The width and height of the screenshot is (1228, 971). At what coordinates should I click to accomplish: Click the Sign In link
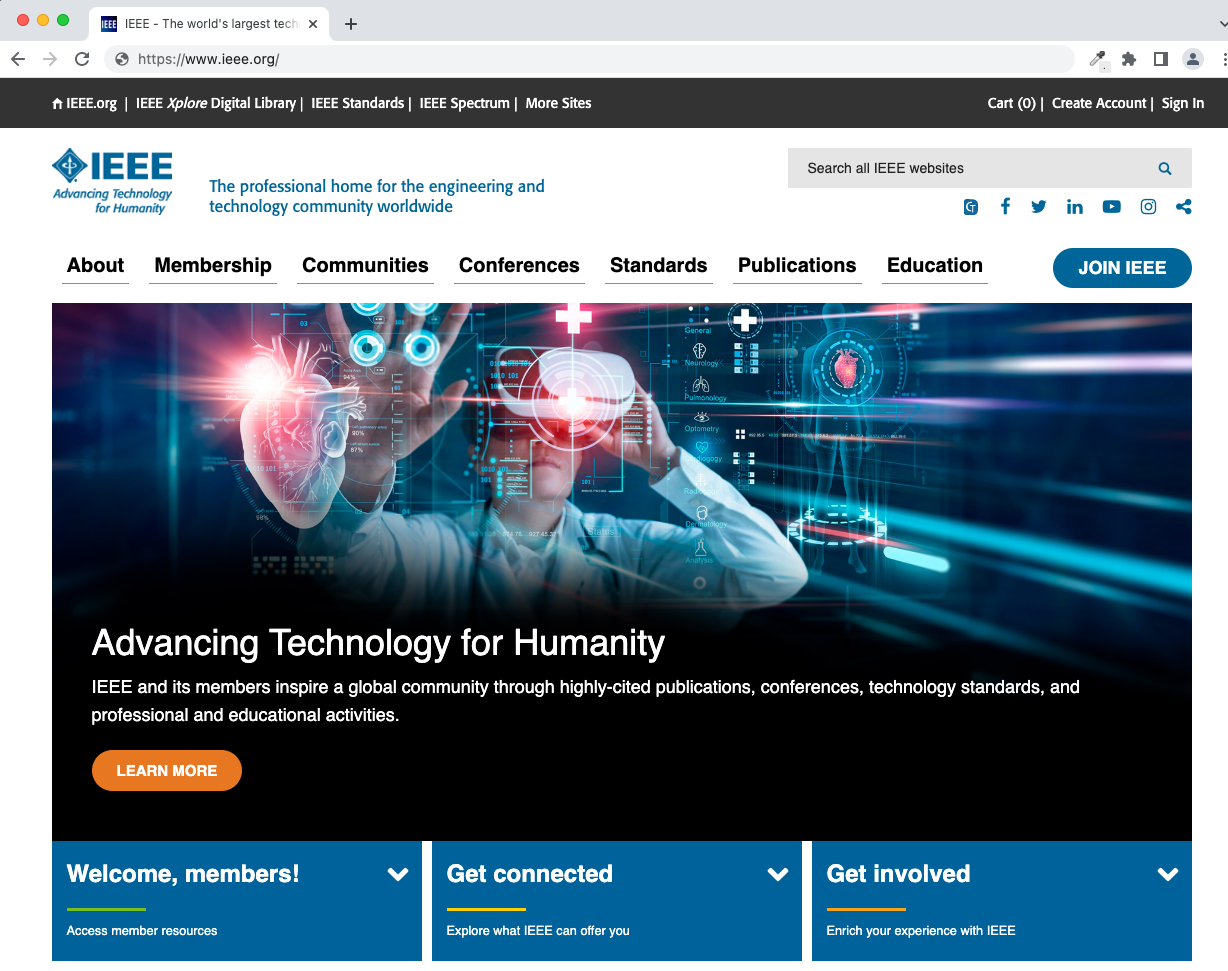point(1183,103)
